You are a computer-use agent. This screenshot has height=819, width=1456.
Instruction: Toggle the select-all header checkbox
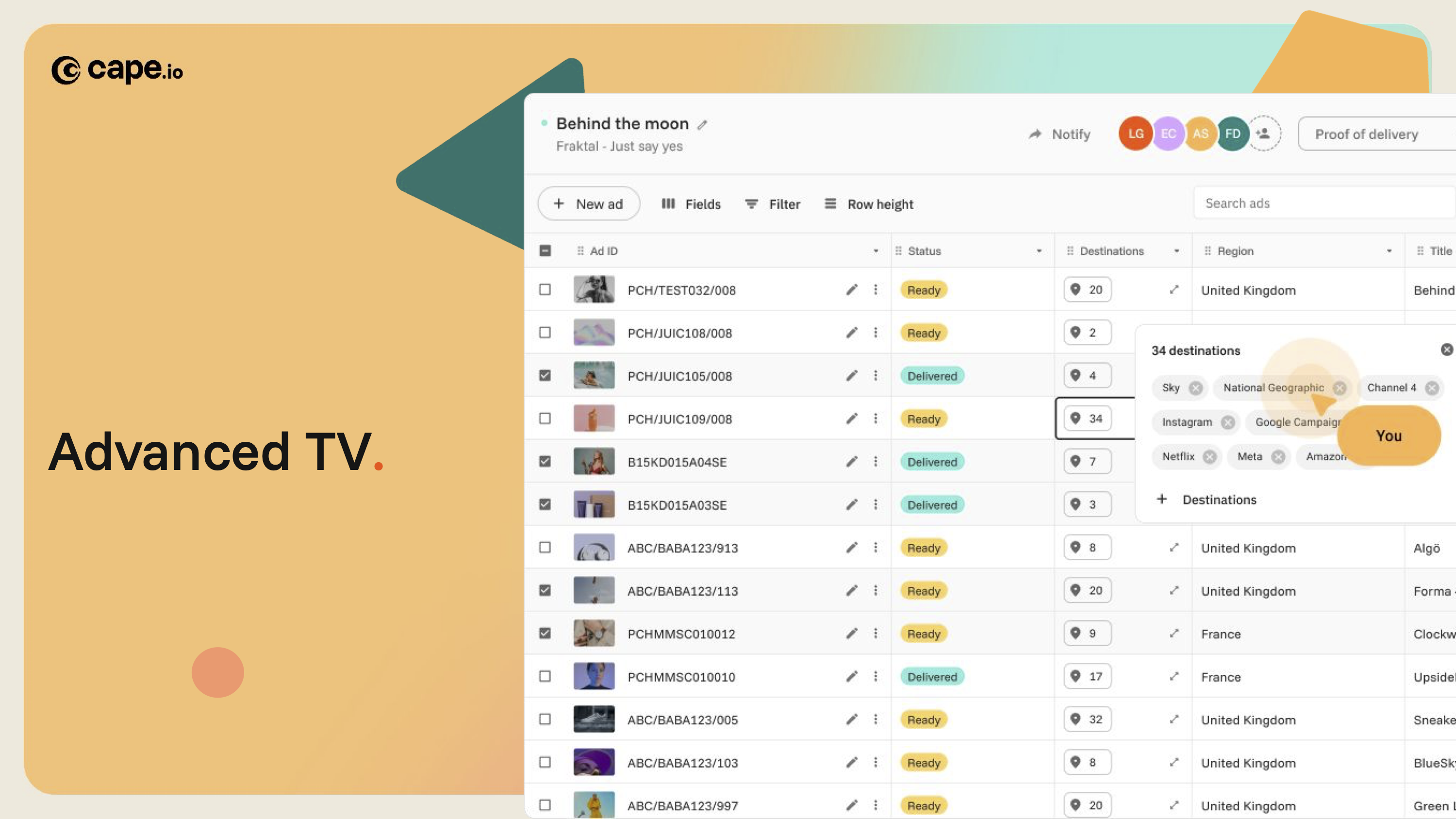coord(545,251)
